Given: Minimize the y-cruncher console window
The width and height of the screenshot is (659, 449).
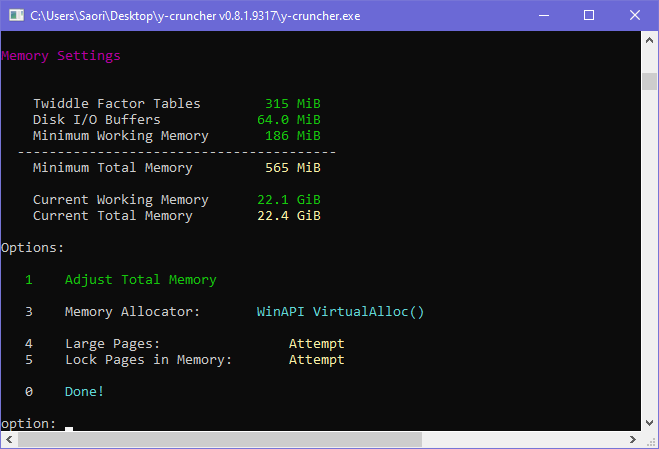Looking at the screenshot, I should tap(542, 16).
